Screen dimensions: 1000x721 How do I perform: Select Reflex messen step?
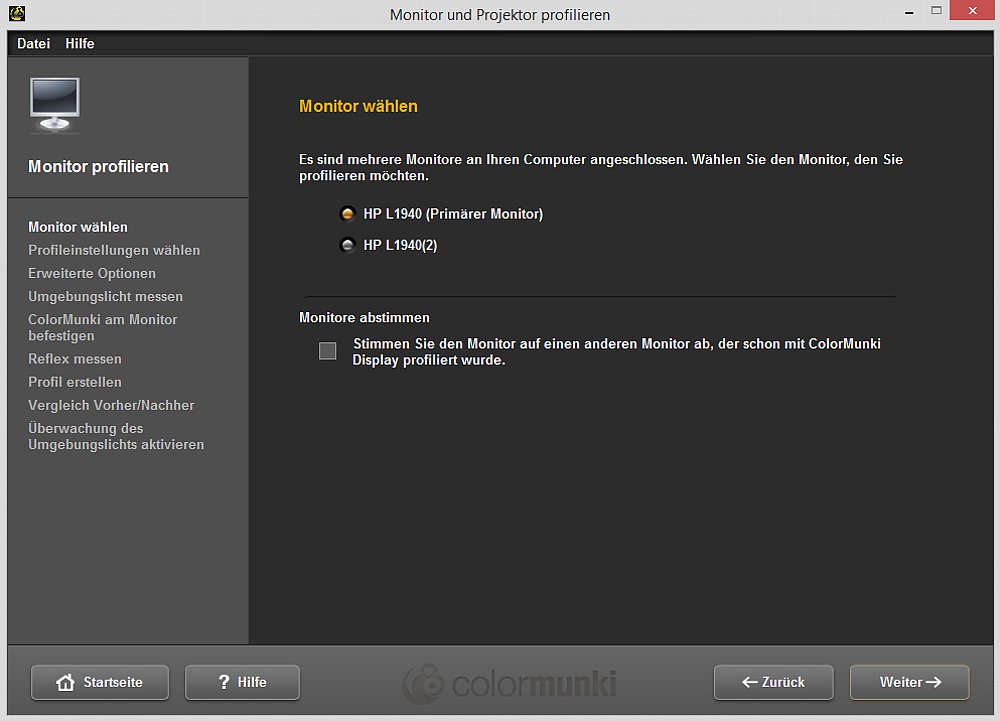(x=75, y=359)
